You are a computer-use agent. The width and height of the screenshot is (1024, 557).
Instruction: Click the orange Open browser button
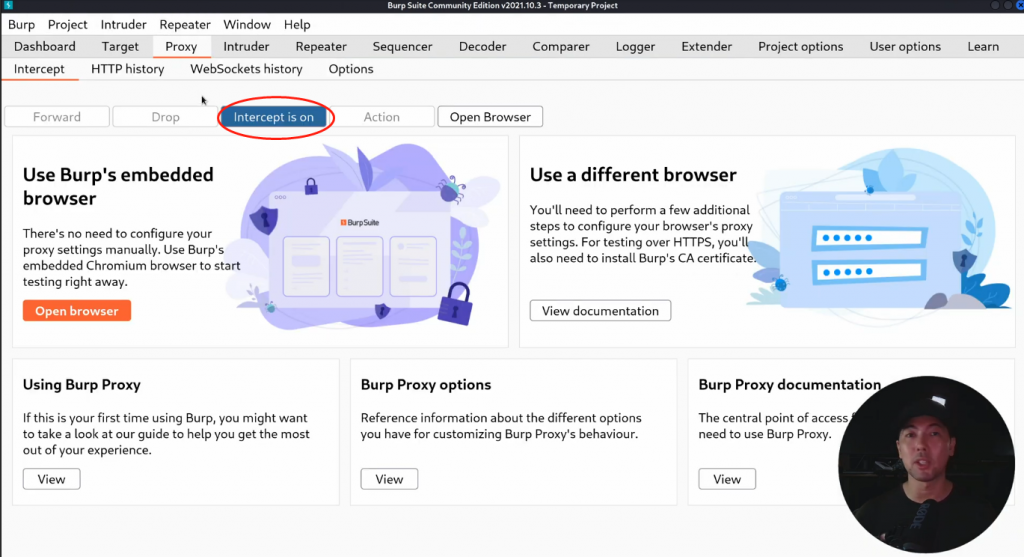click(x=77, y=311)
